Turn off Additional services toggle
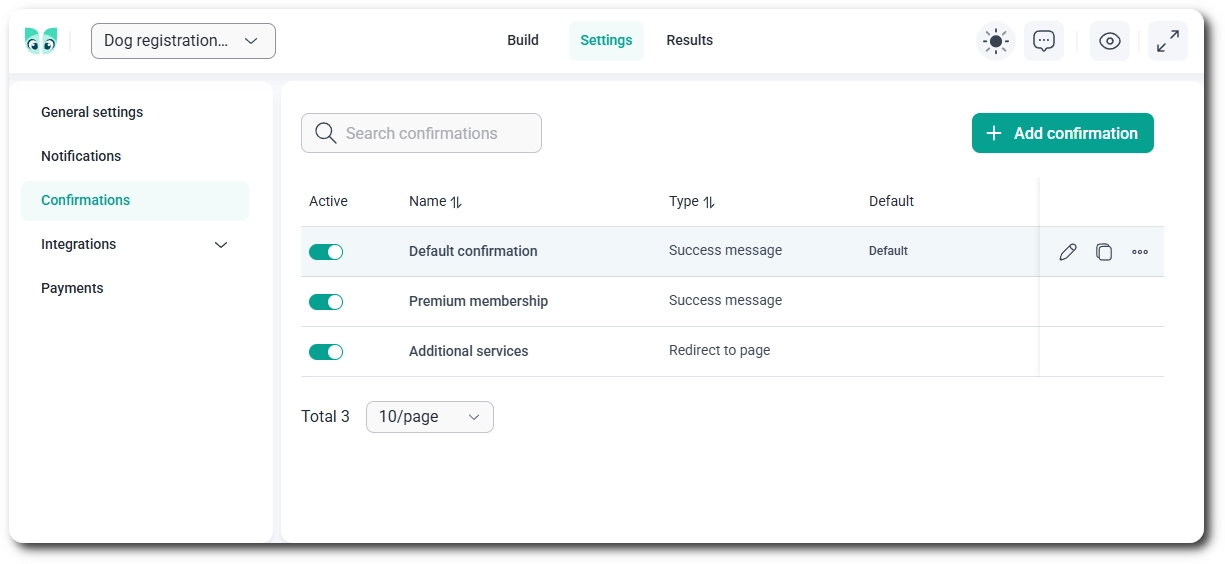Screen dimensions: 1225x564 (326, 352)
